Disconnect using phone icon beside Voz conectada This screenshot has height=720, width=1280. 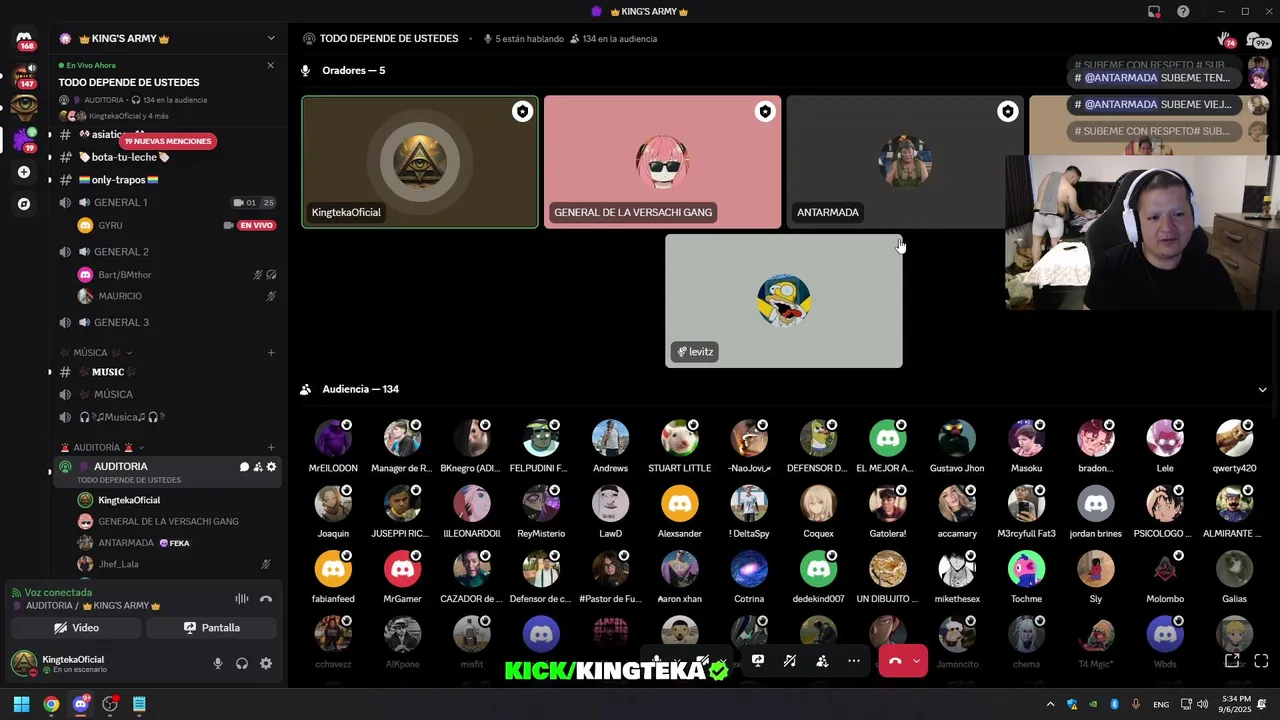click(x=266, y=599)
